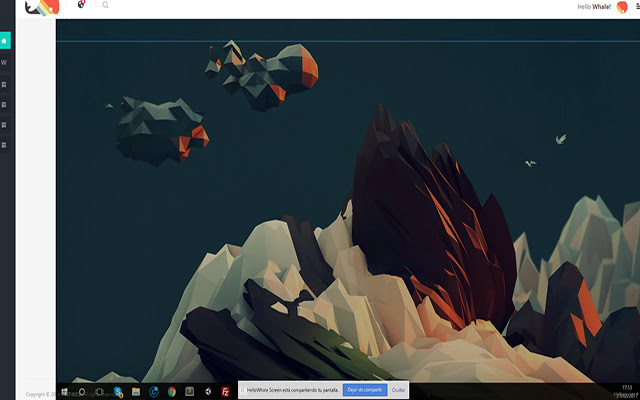Click the Hello Whale! greeting text
Viewport: 640px width, 400px height.
click(x=594, y=7)
